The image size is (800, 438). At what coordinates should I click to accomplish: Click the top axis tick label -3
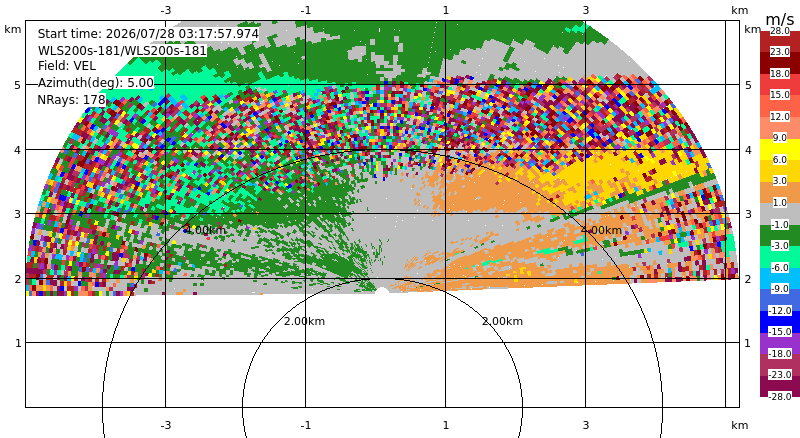coord(165,10)
